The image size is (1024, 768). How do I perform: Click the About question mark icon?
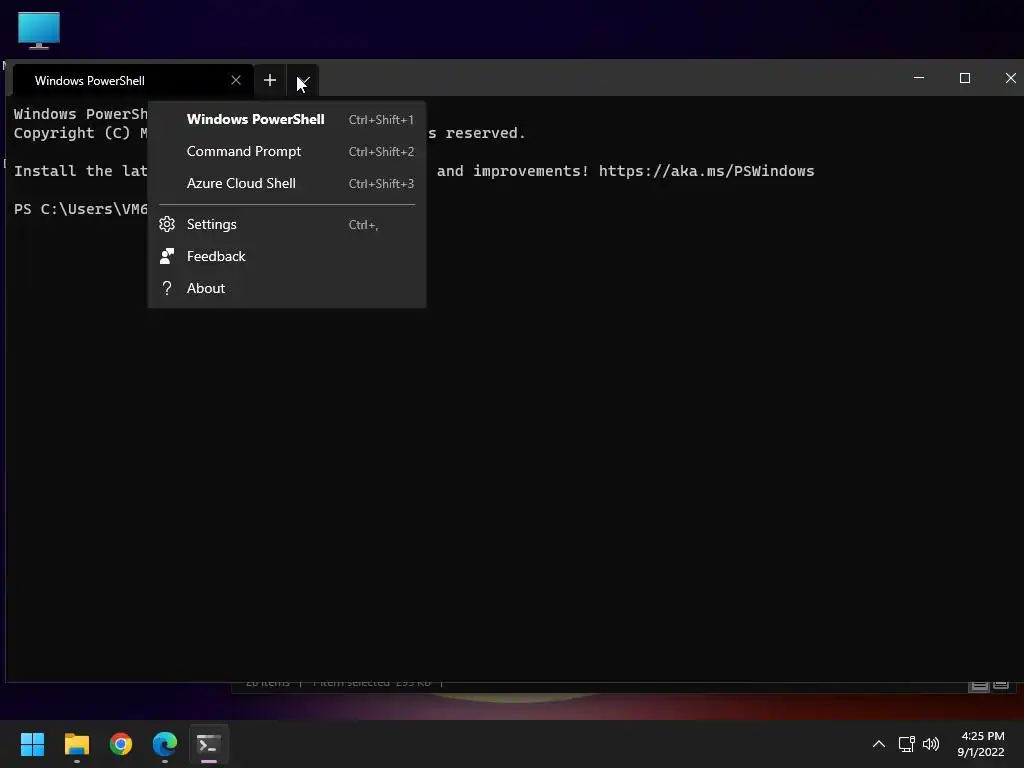(167, 288)
